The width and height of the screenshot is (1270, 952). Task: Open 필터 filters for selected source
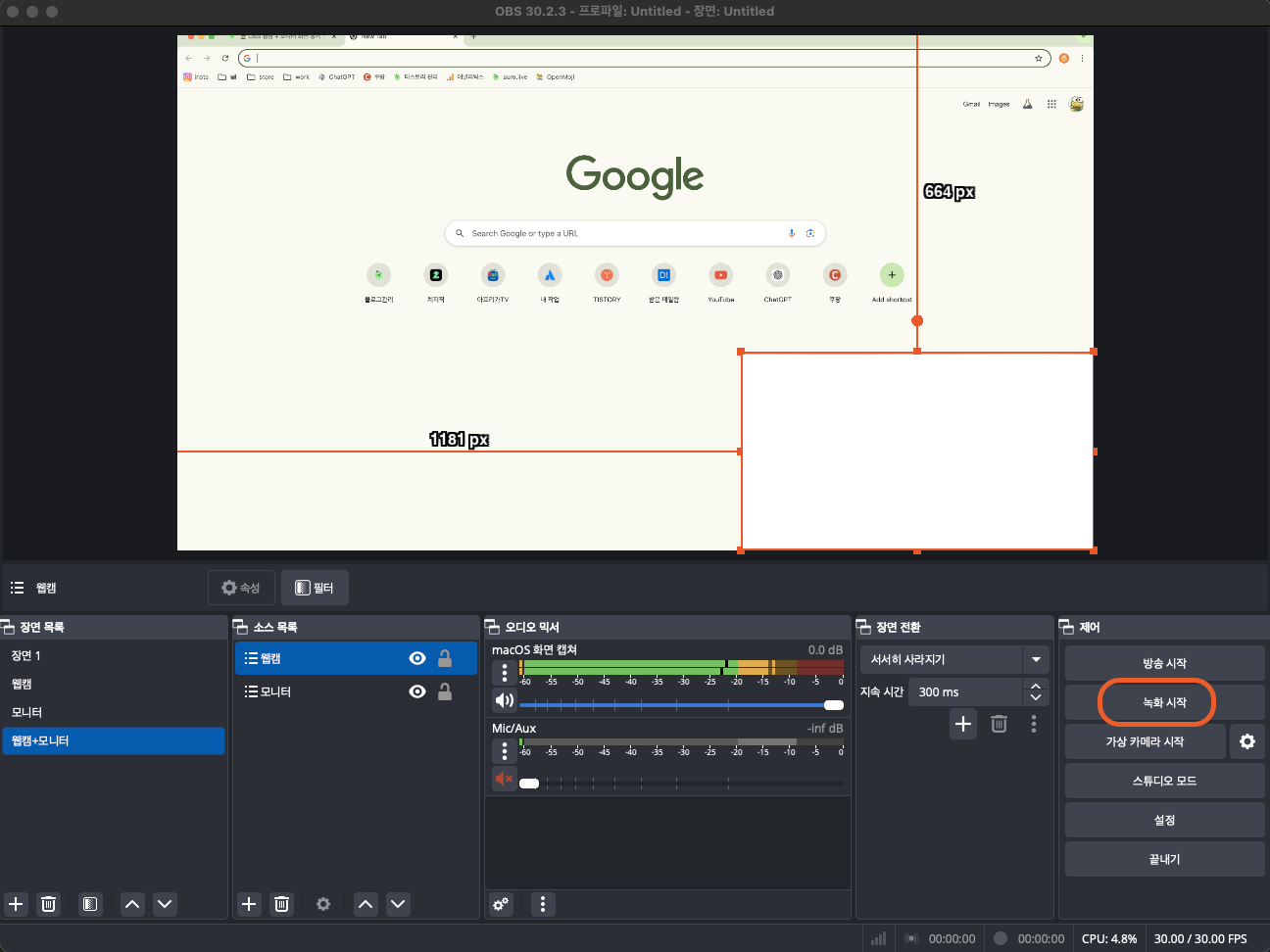315,588
